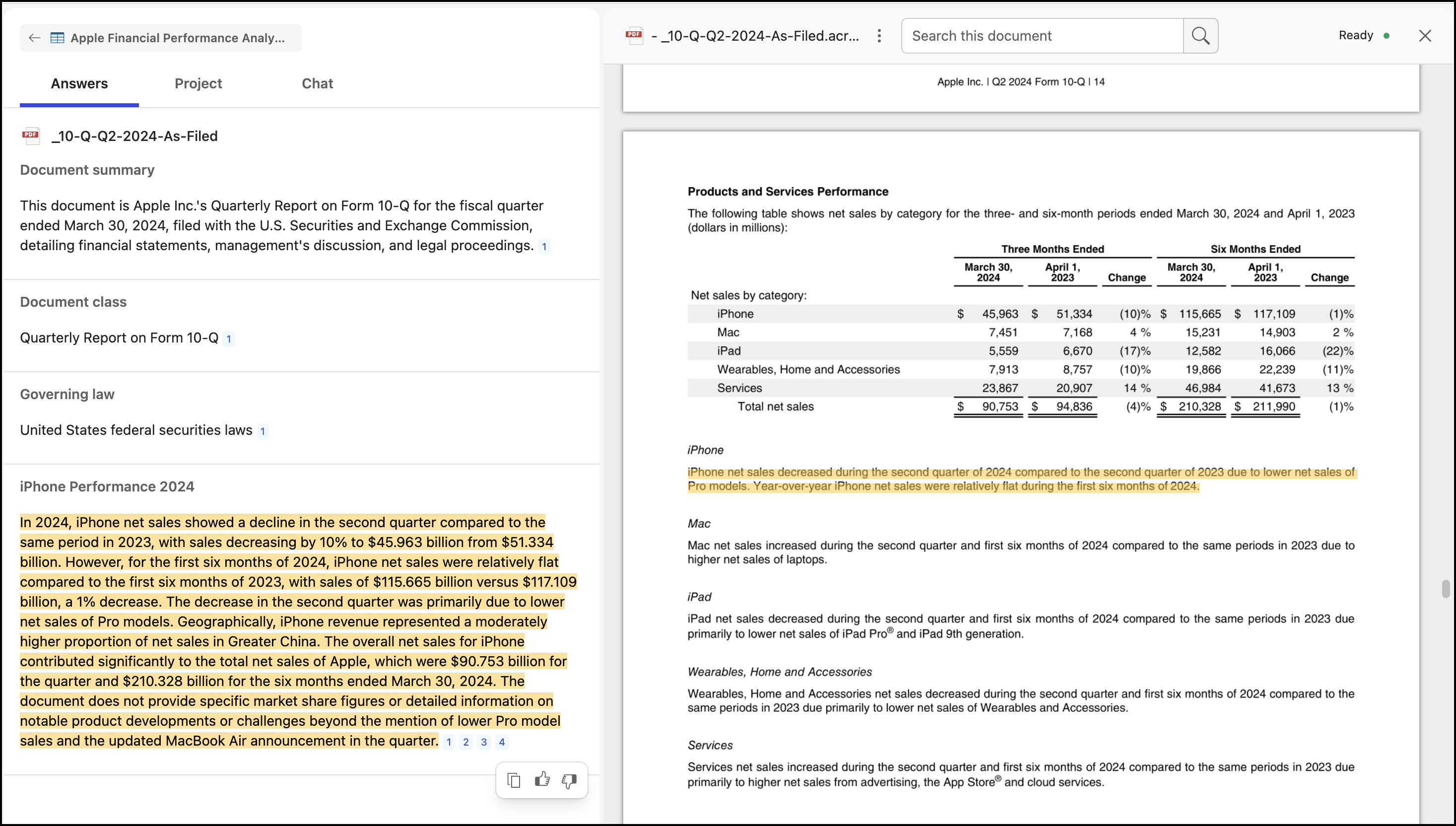Viewport: 1456px width, 826px height.
Task: Go back using the left arrow icon
Action: point(35,38)
